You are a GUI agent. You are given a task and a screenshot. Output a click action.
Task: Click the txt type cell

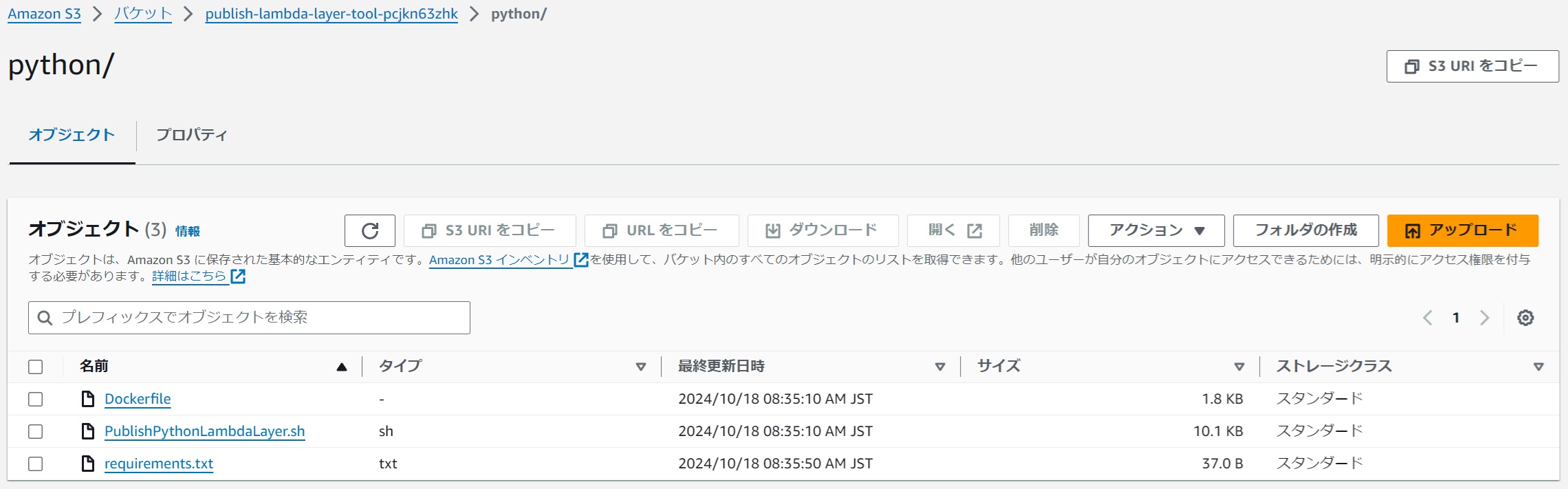(388, 464)
